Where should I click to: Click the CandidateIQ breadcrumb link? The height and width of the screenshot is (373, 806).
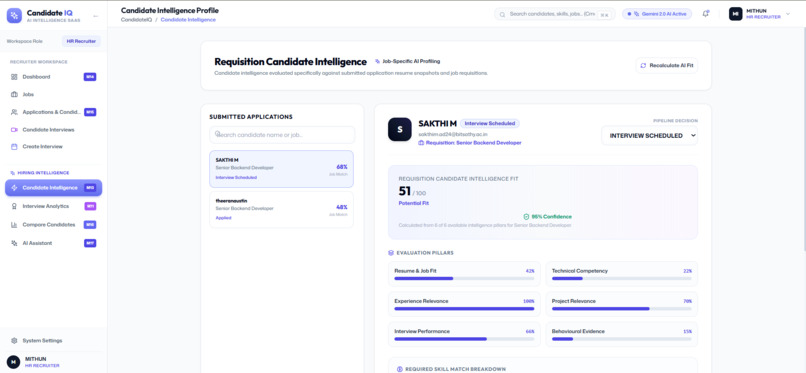tap(136, 20)
